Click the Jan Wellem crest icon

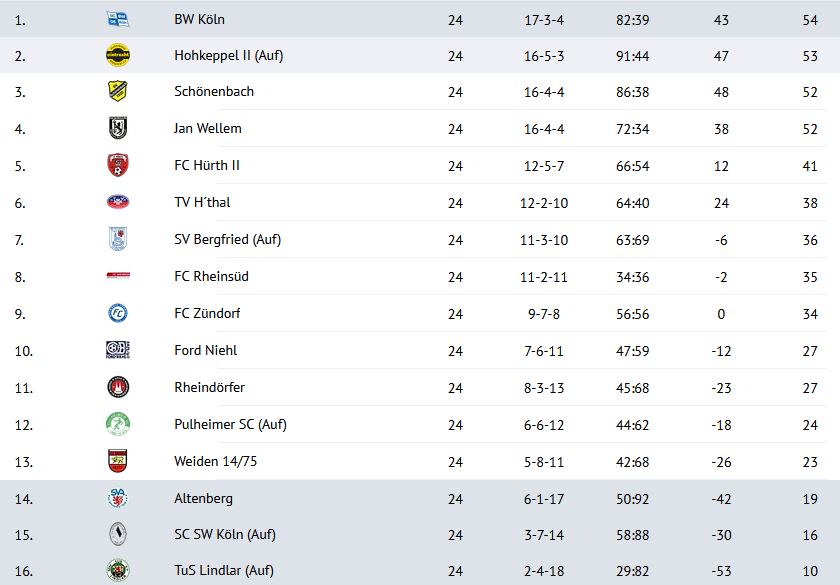pos(118,128)
